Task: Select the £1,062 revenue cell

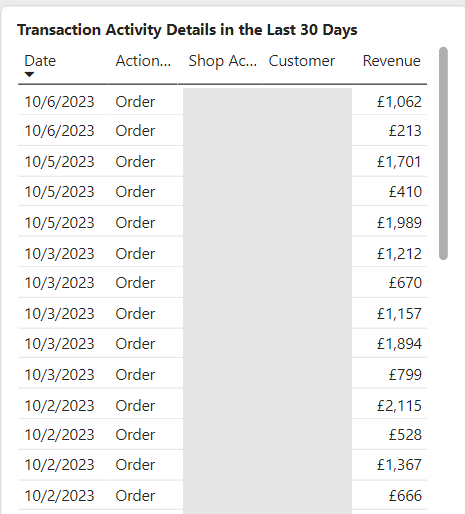Action: tap(399, 102)
